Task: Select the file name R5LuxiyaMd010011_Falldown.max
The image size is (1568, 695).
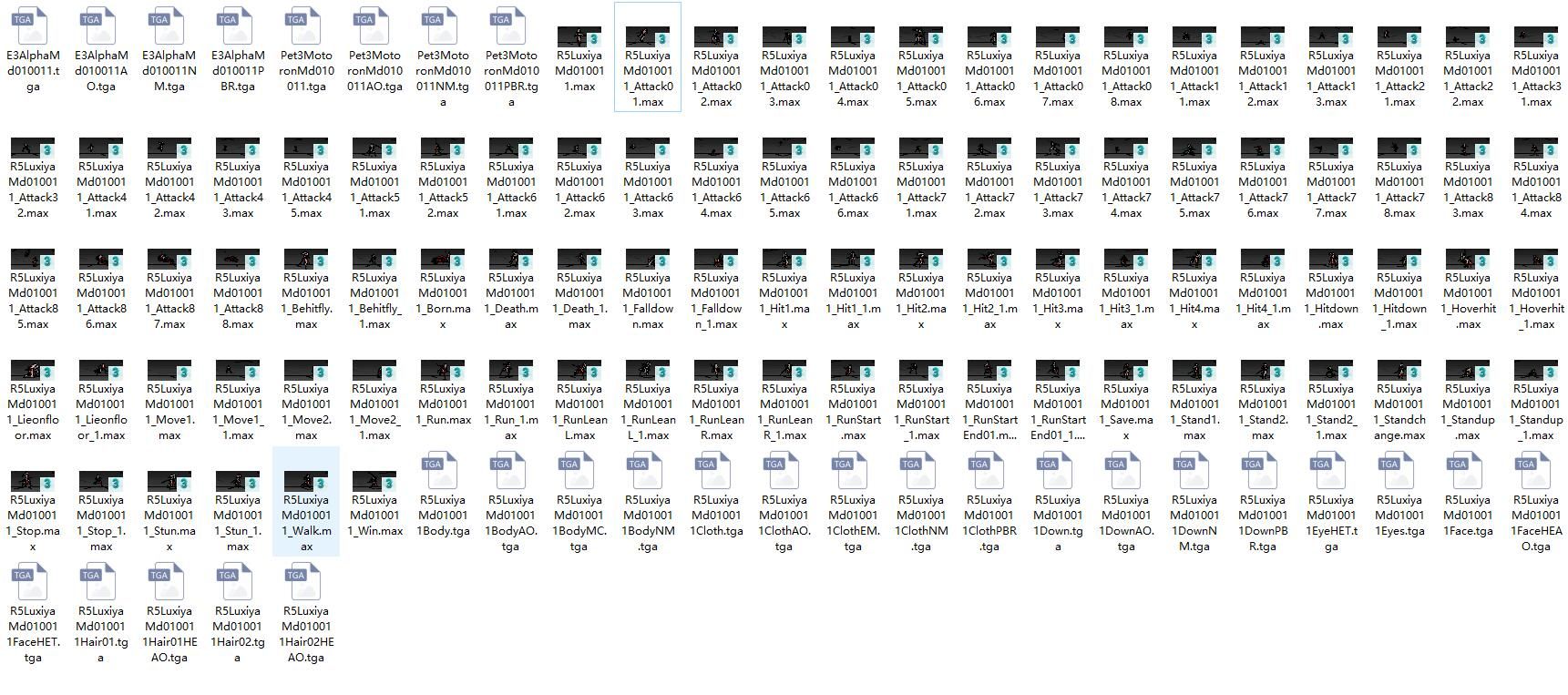Action: click(648, 301)
